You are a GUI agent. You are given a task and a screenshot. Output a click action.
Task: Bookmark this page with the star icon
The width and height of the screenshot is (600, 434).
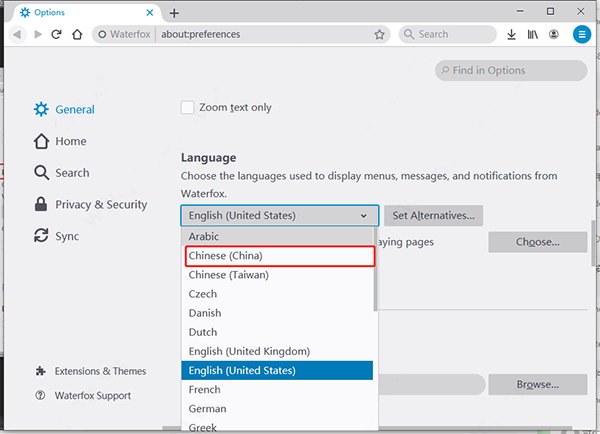[x=379, y=34]
